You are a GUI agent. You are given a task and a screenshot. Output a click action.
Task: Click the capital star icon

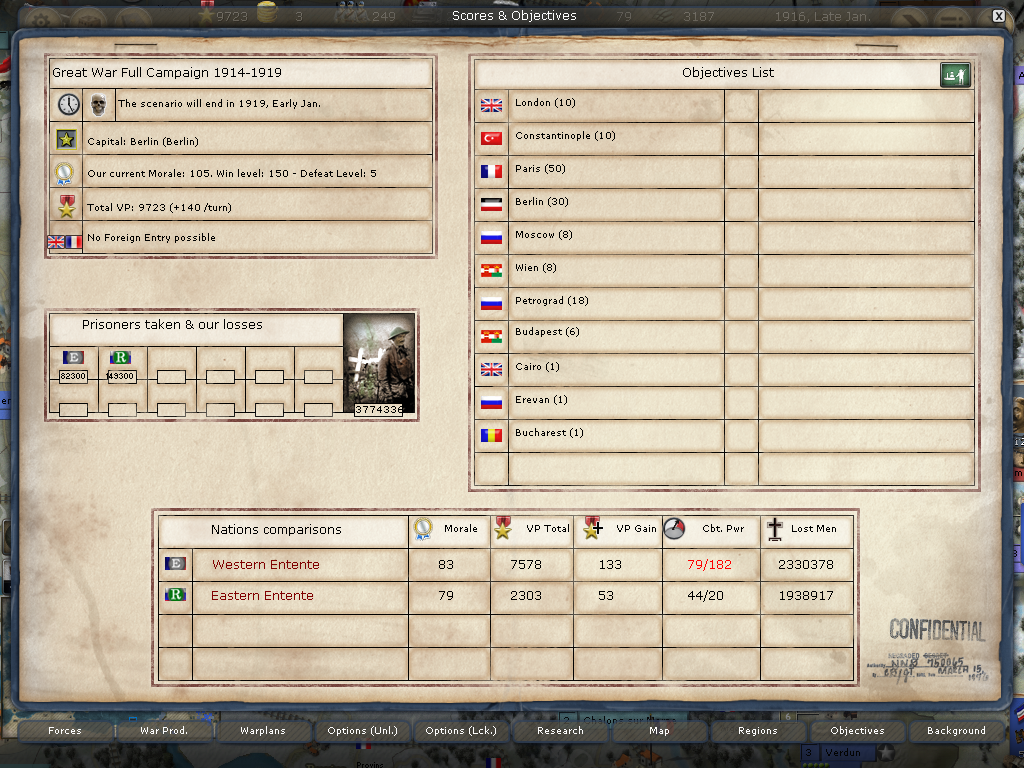pyautogui.click(x=67, y=140)
